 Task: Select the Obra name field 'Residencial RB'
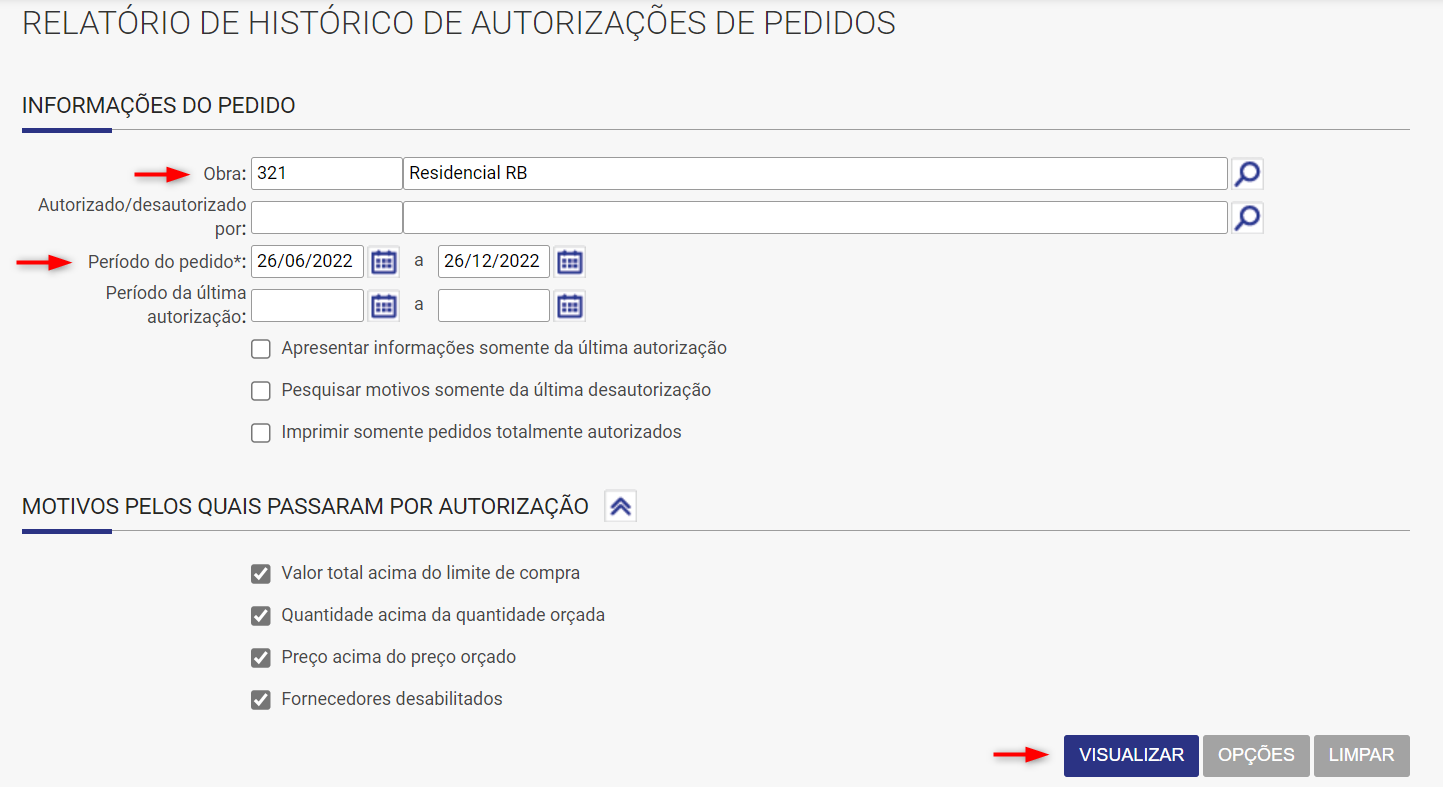(815, 174)
